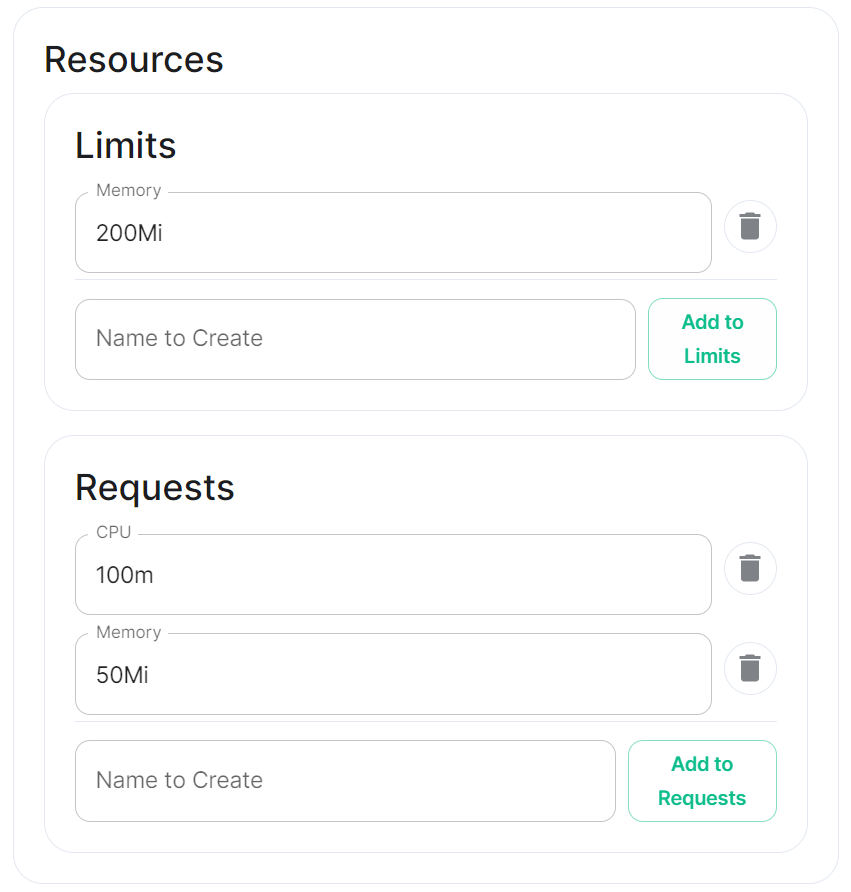Click the Name to Create field under Limits
This screenshot has height=892, width=851.
(x=355, y=339)
